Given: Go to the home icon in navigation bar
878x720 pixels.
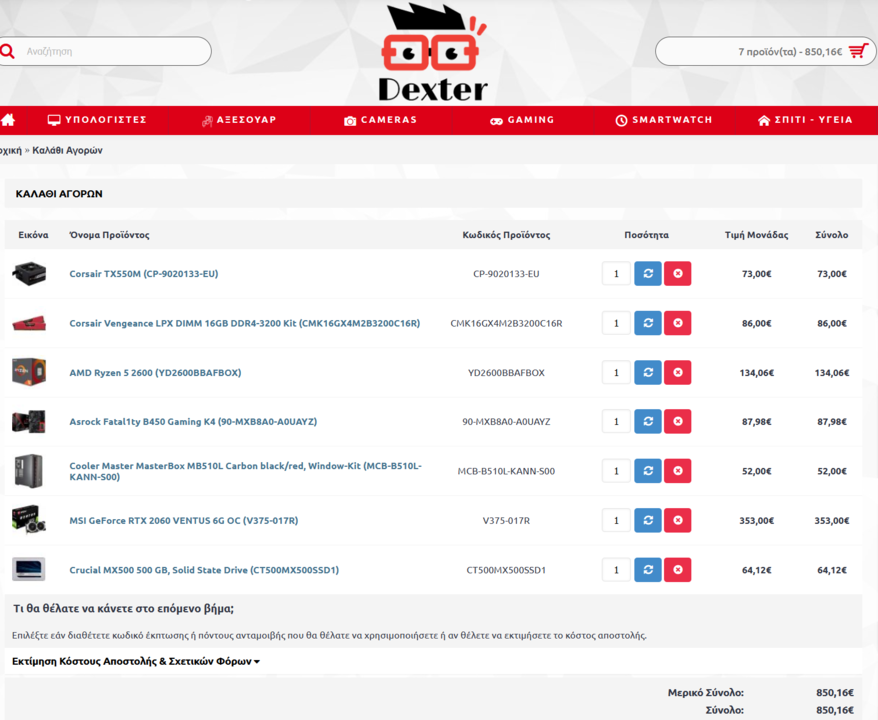Looking at the screenshot, I should [x=8, y=120].
